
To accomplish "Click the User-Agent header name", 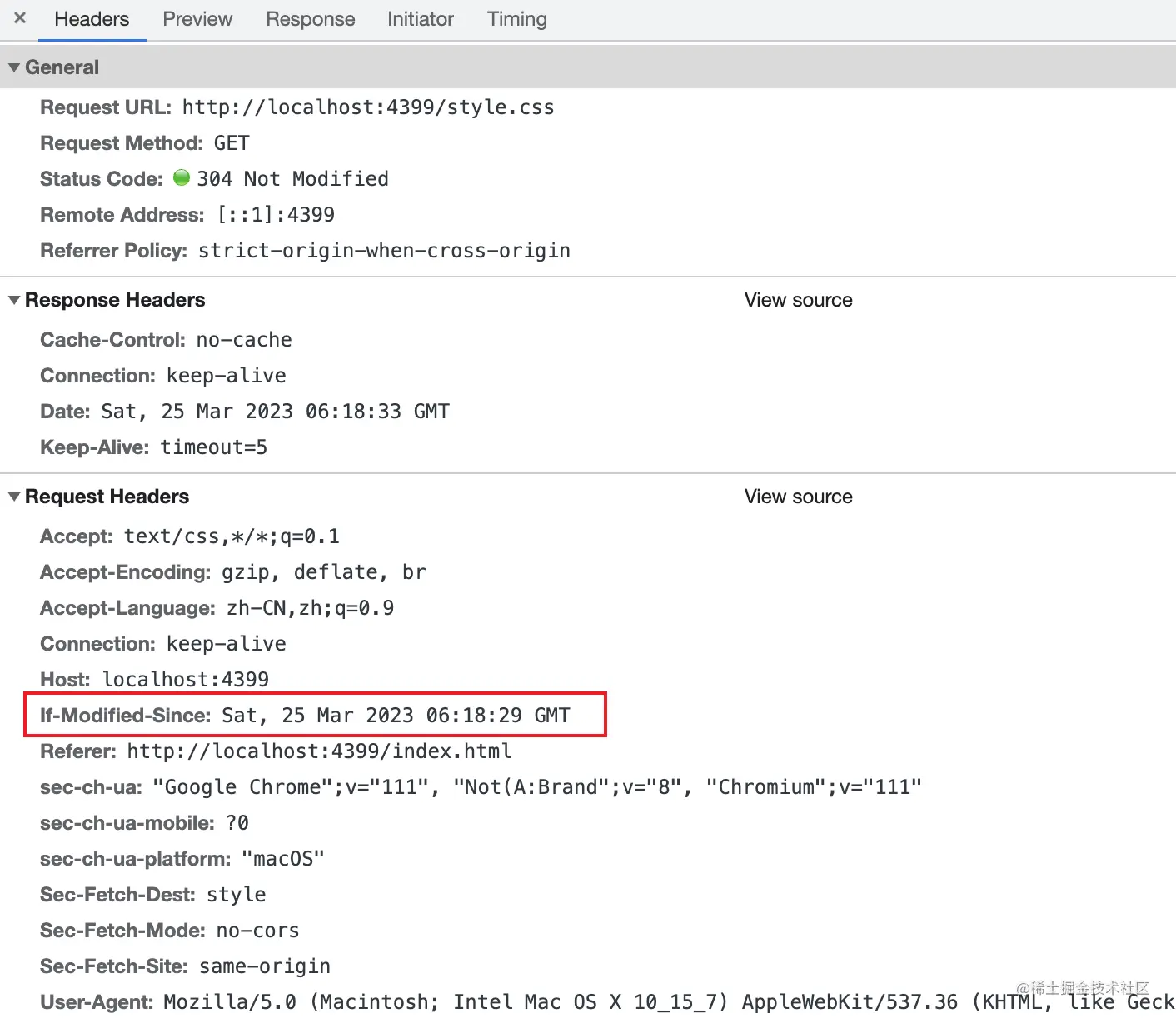I will tap(97, 1002).
